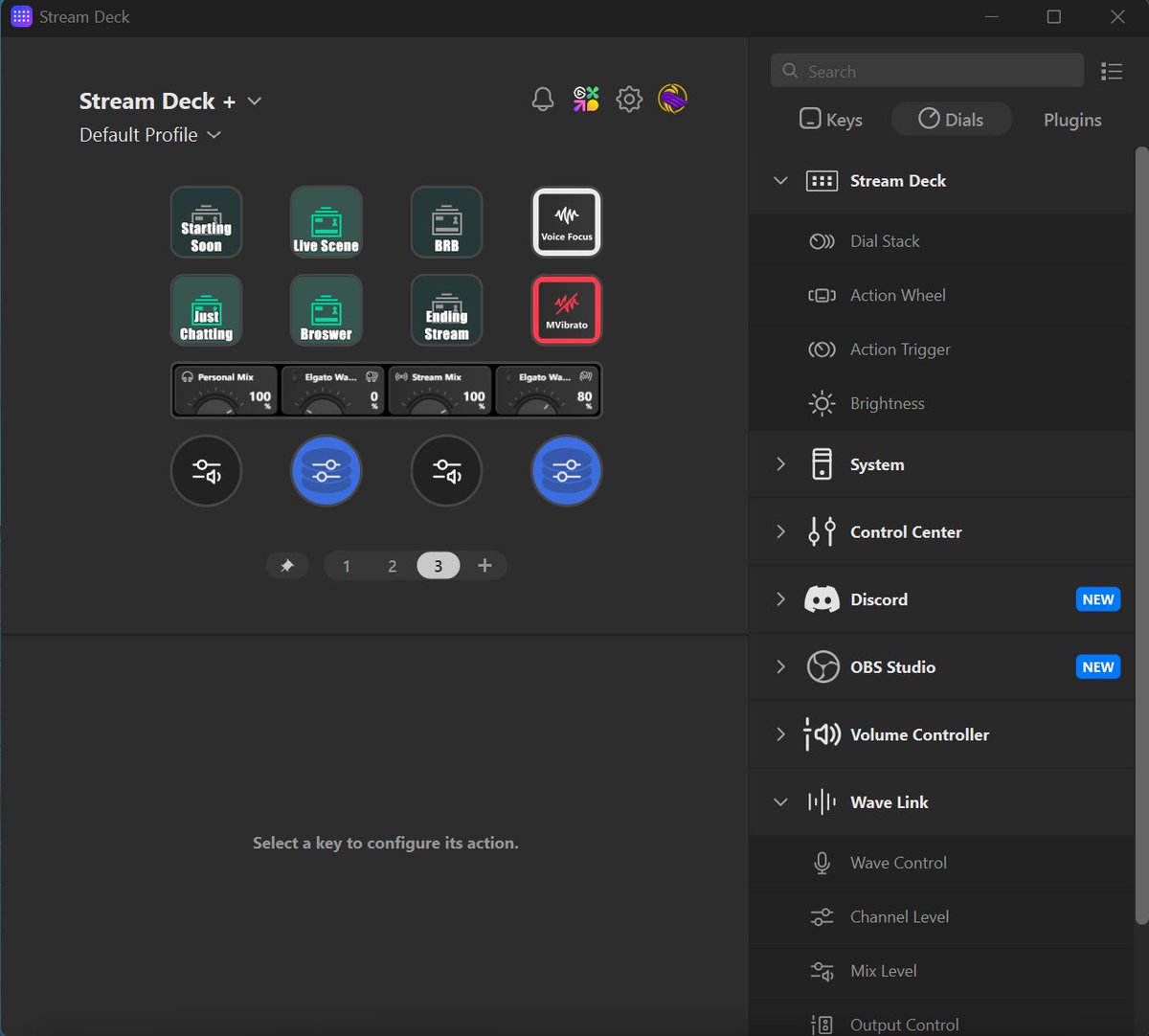This screenshot has width=1149, height=1036.
Task: Collapse the Wave Link category
Action: coord(780,802)
